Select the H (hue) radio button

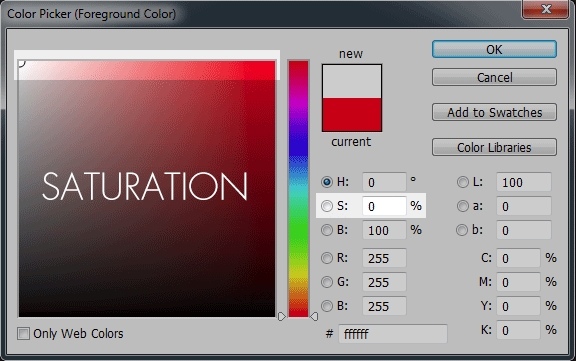327,182
